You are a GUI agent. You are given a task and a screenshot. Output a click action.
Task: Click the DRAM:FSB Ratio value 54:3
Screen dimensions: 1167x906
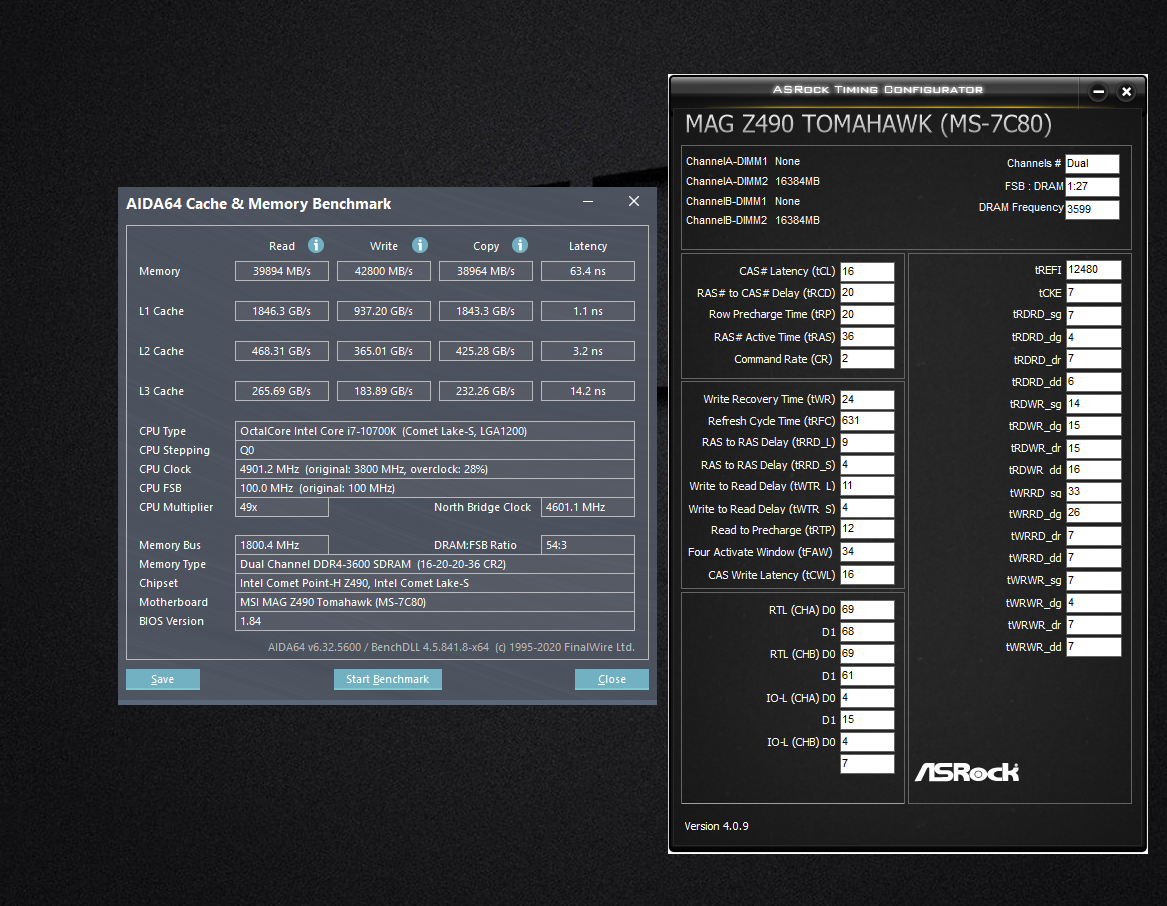[x=588, y=545]
